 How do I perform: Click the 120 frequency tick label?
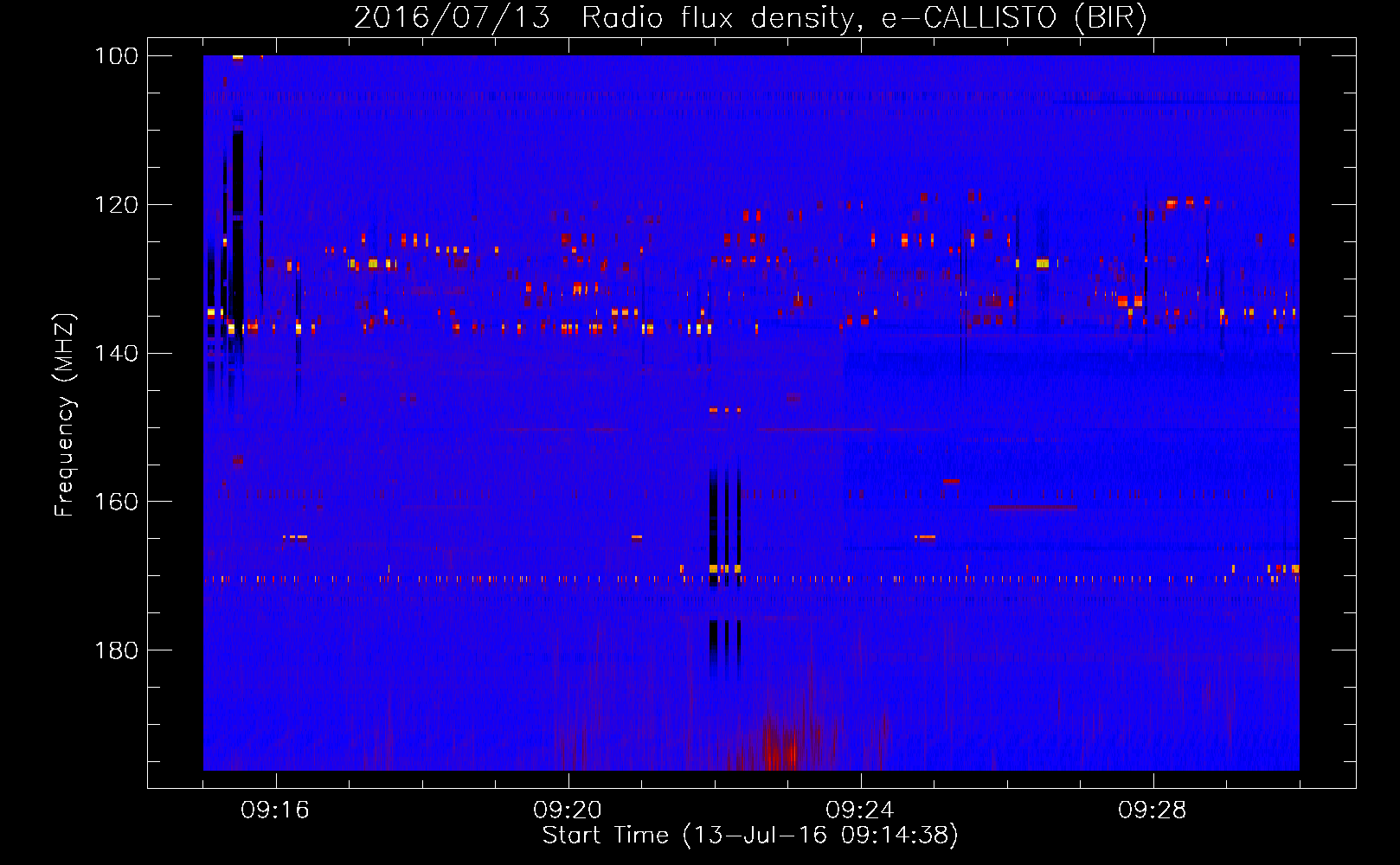click(116, 205)
